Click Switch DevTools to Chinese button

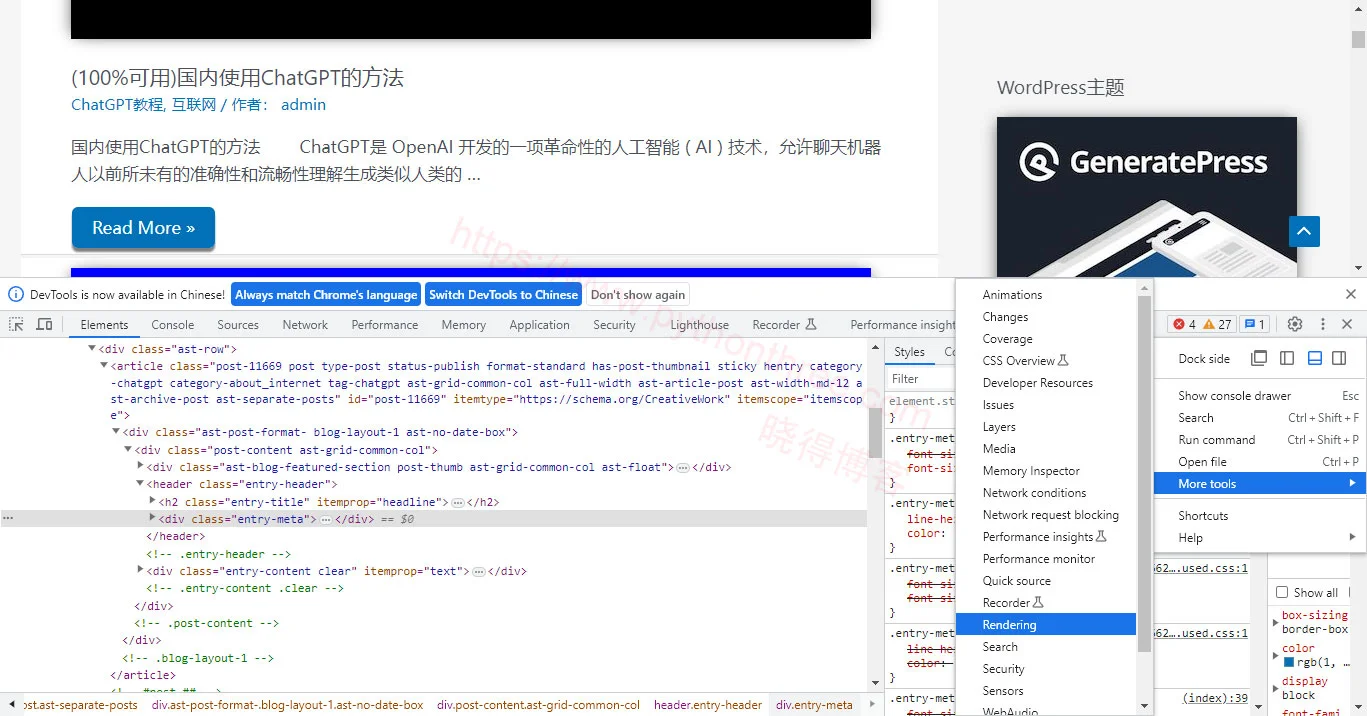click(504, 295)
